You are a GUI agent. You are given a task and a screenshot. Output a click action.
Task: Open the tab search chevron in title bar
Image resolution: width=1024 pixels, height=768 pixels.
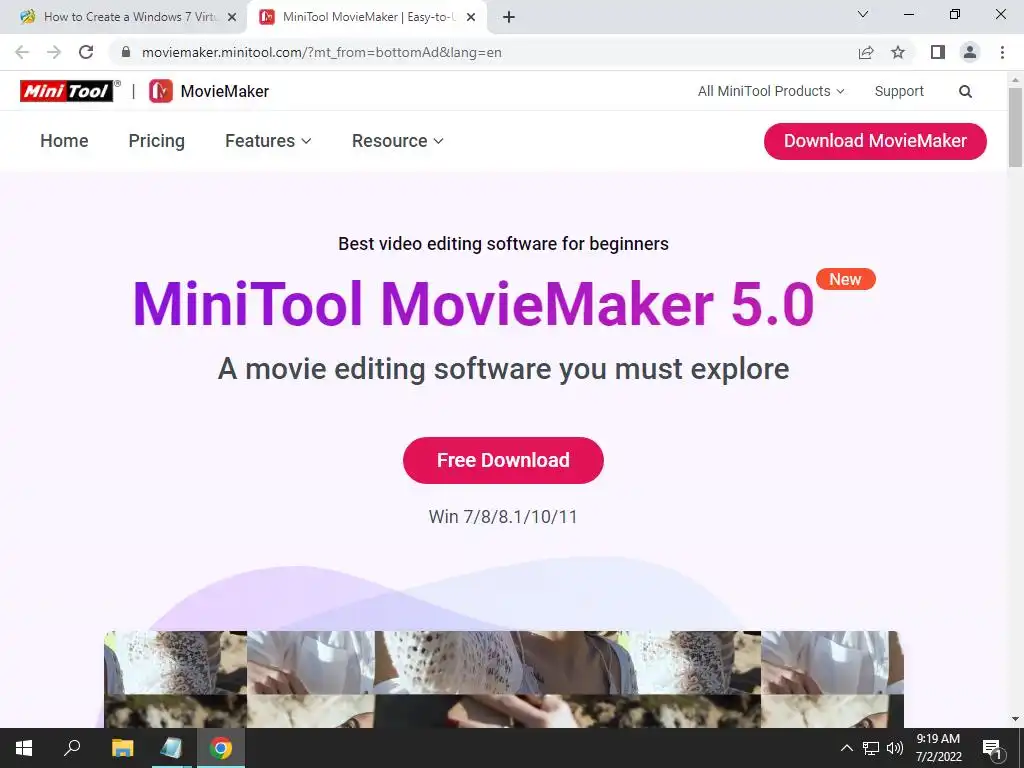coord(863,14)
